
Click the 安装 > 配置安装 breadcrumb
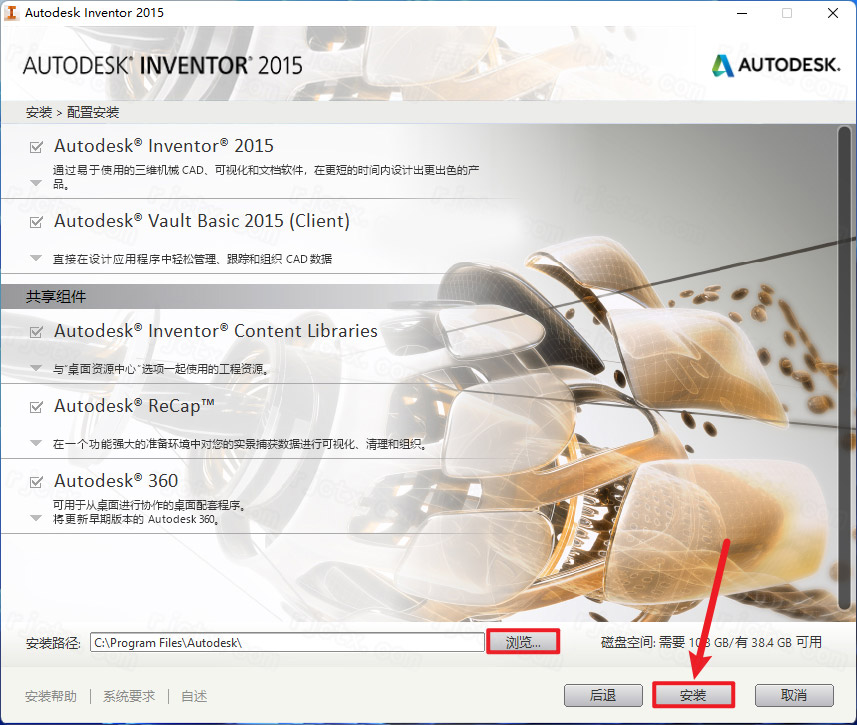72,113
